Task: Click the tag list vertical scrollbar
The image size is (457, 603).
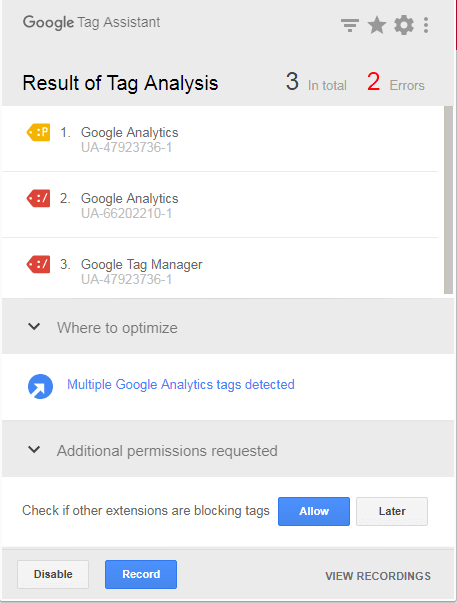Action: tap(448, 200)
